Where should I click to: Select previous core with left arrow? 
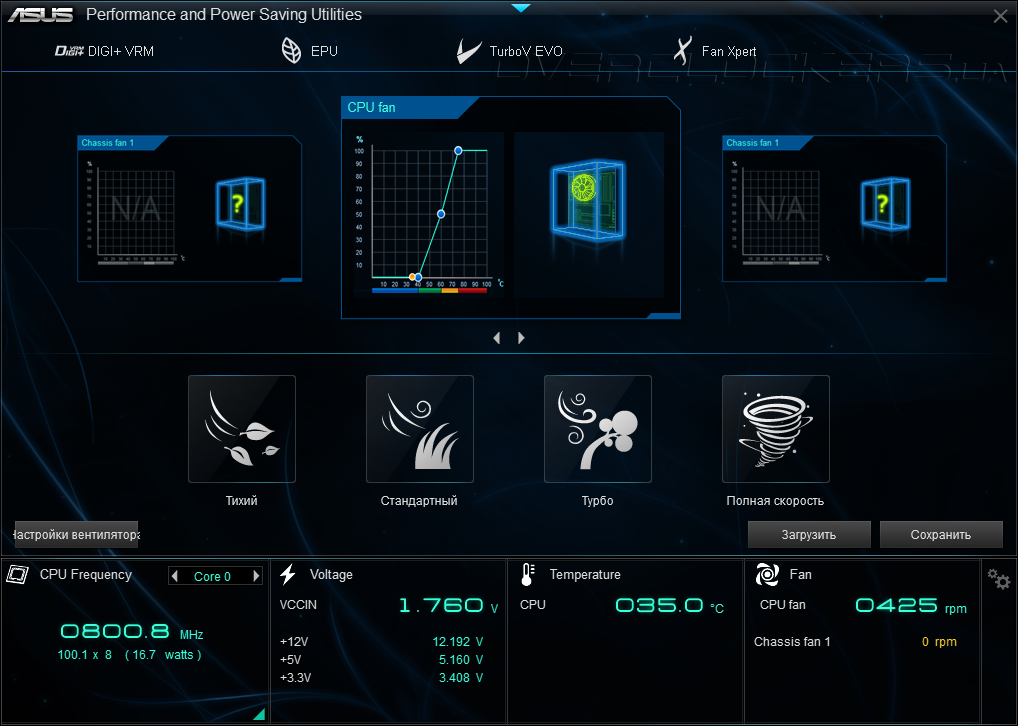click(x=175, y=576)
